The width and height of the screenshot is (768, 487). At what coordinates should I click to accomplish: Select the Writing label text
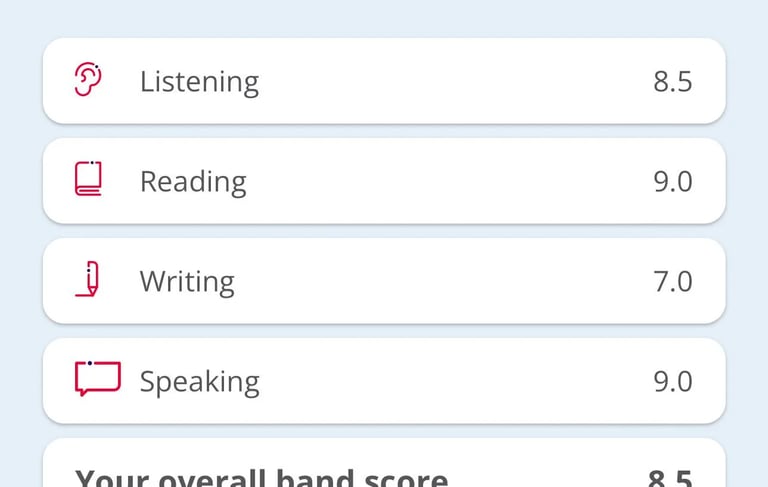click(x=187, y=282)
